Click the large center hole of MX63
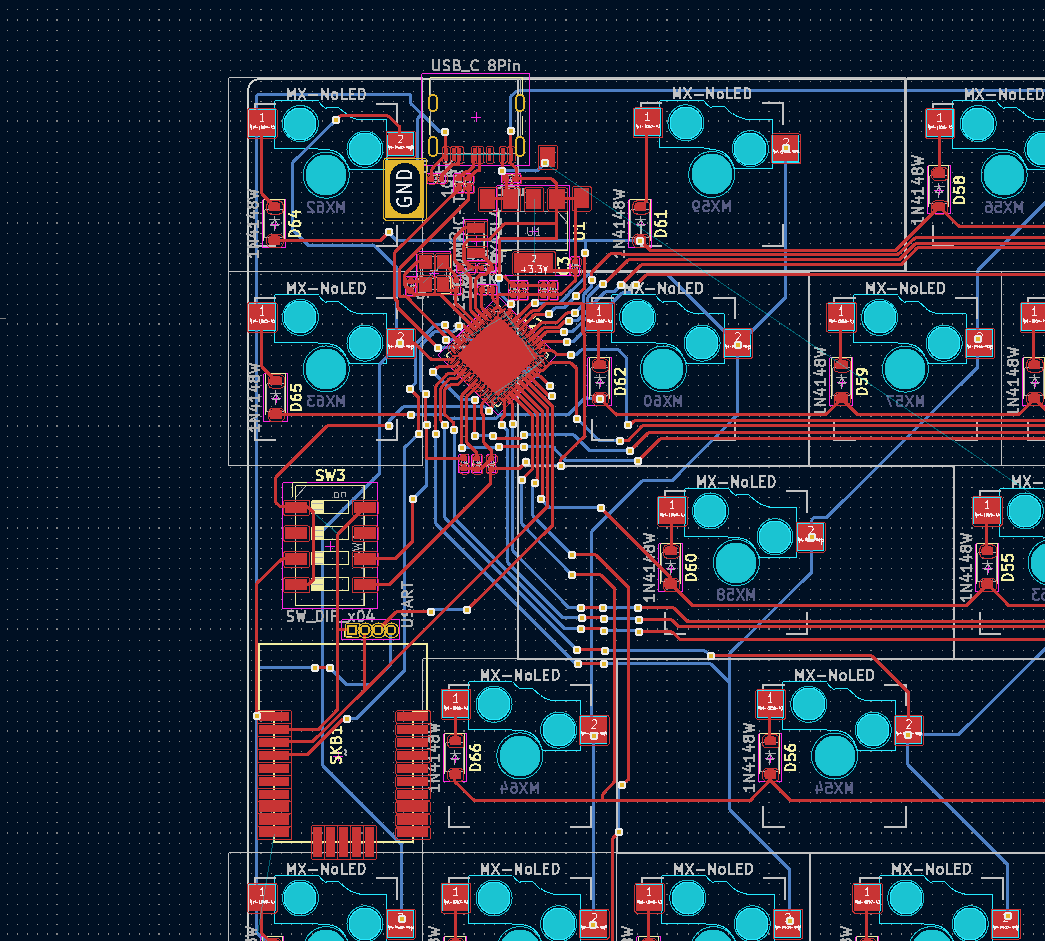 pos(326,369)
